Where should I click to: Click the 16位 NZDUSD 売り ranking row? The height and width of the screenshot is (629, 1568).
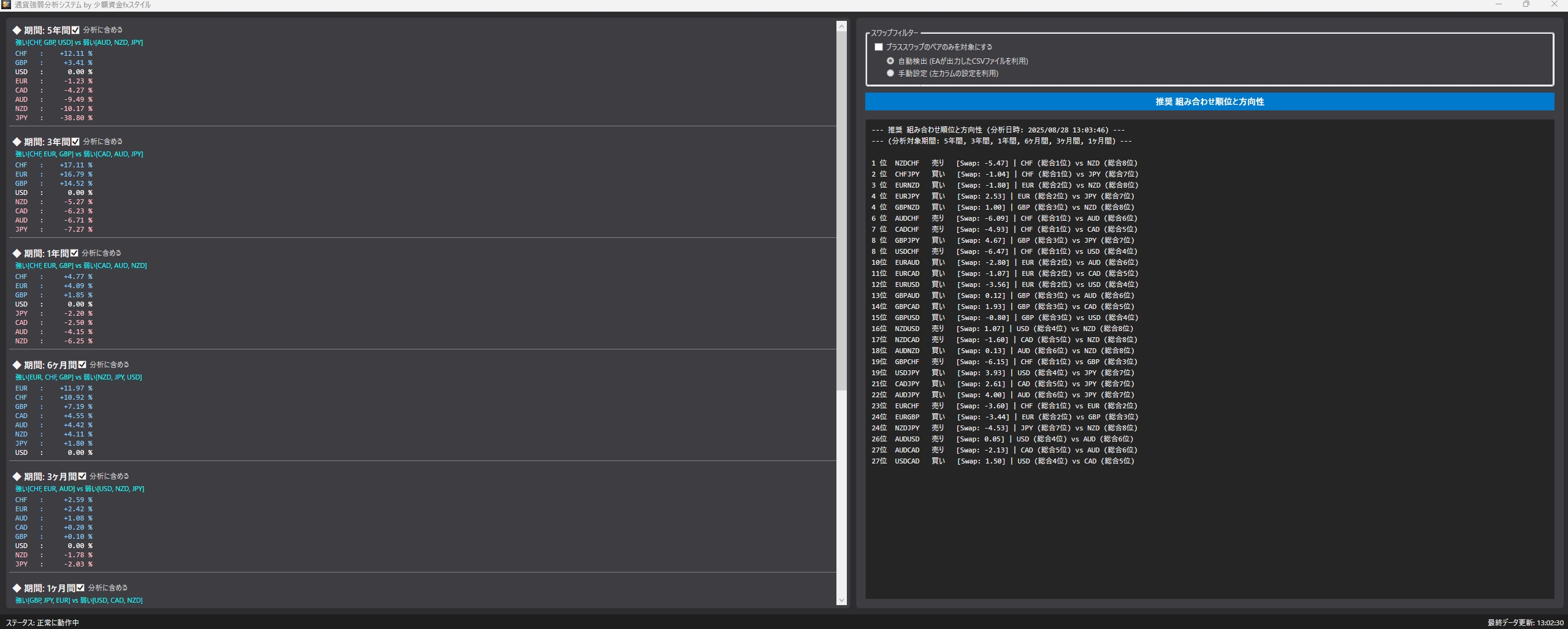1003,329
